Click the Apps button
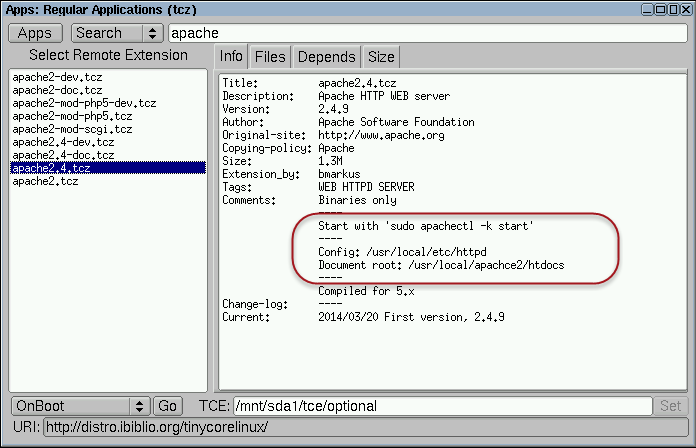This screenshot has width=696, height=448. [x=35, y=33]
